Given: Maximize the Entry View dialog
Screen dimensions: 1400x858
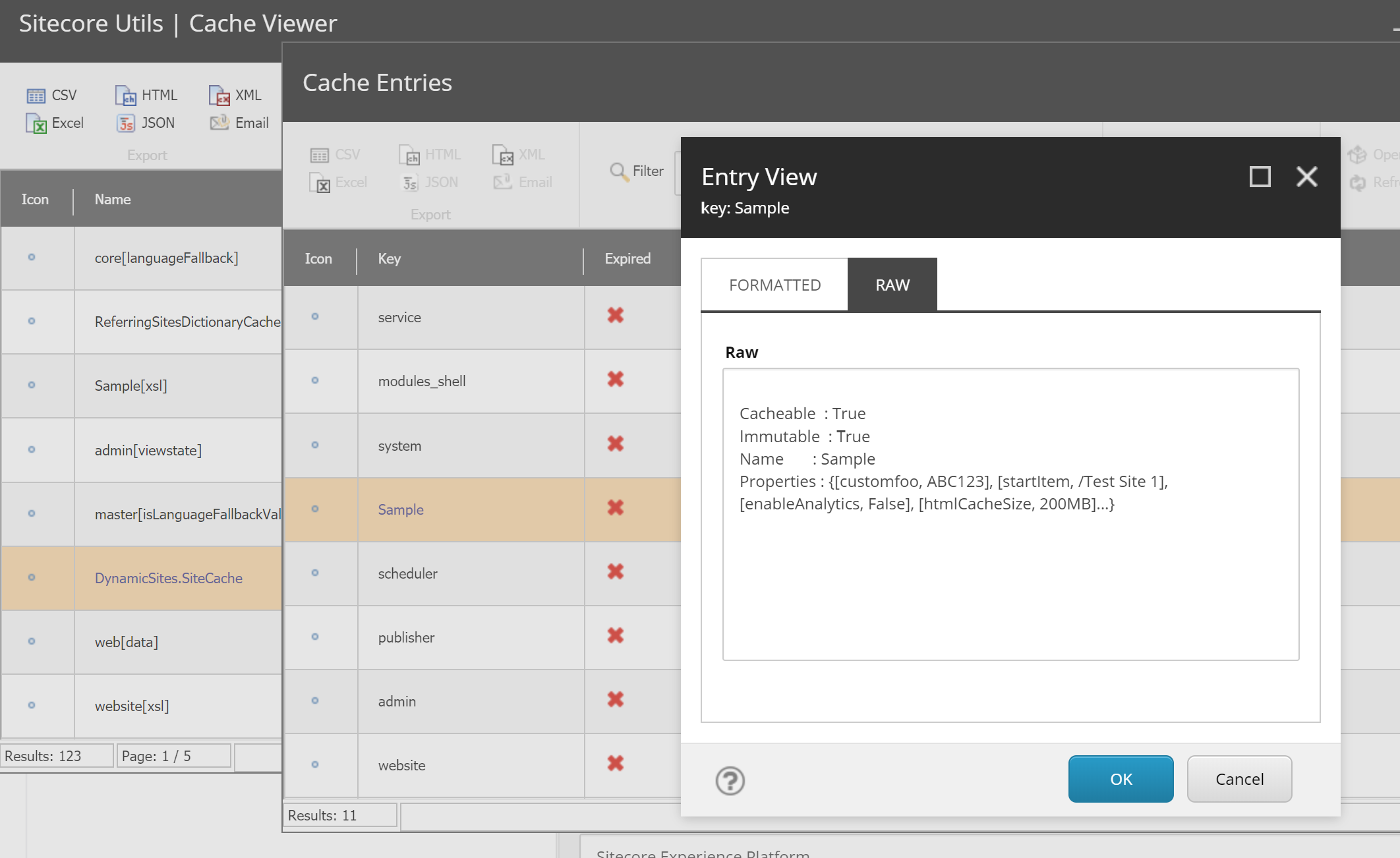Looking at the screenshot, I should (1260, 177).
